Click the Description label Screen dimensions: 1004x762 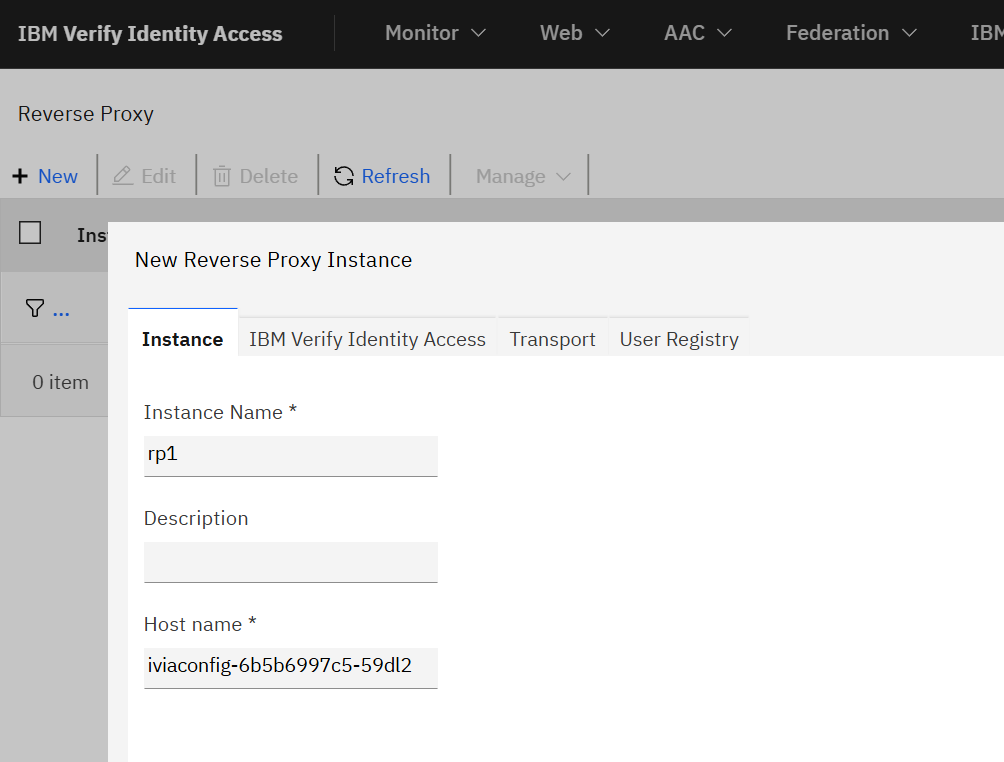click(196, 518)
